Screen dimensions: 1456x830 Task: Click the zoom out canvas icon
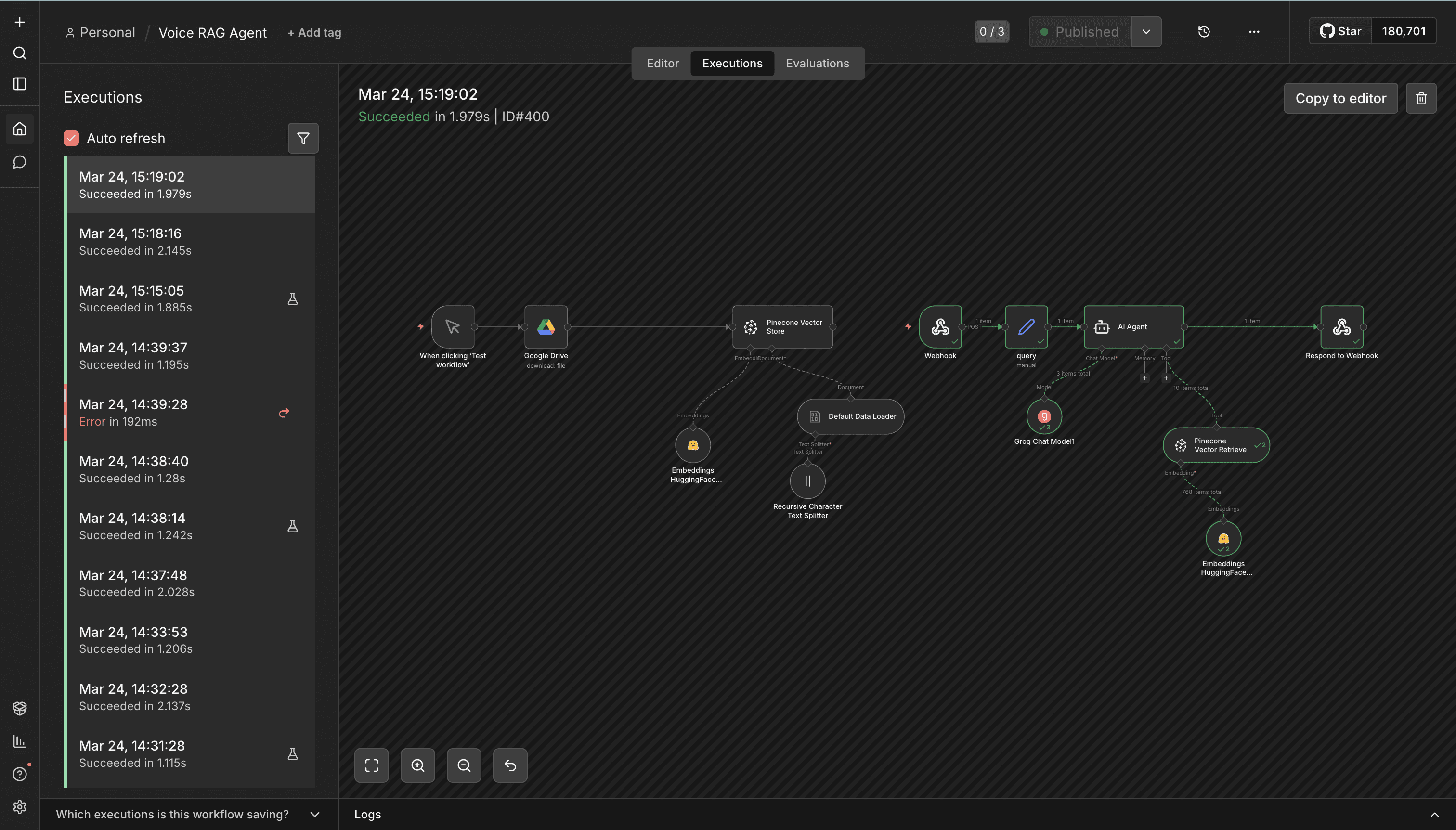[464, 765]
